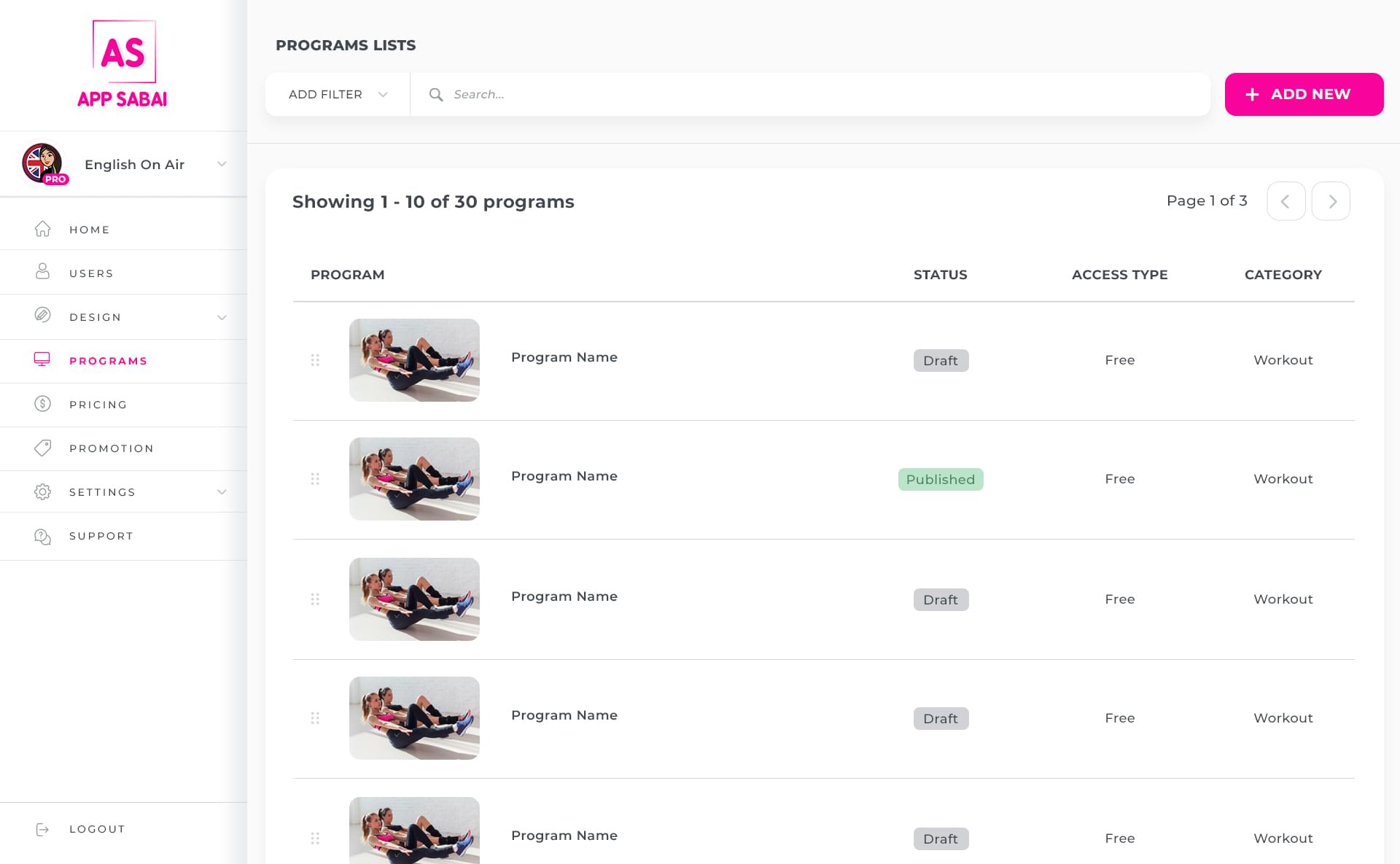Click drag handle of fourth program row

pos(315,717)
